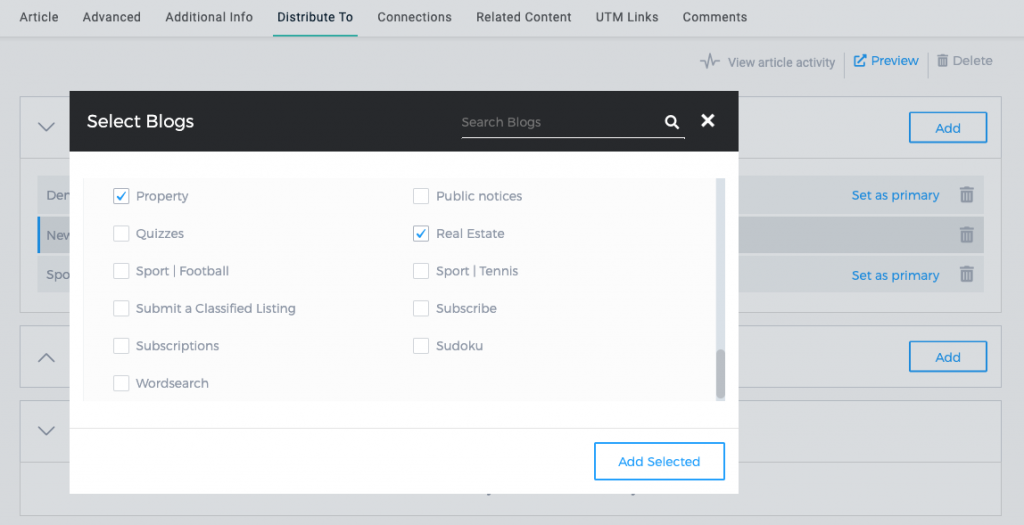Click the Preview link
Viewport: 1024px width, 525px height.
895,61
